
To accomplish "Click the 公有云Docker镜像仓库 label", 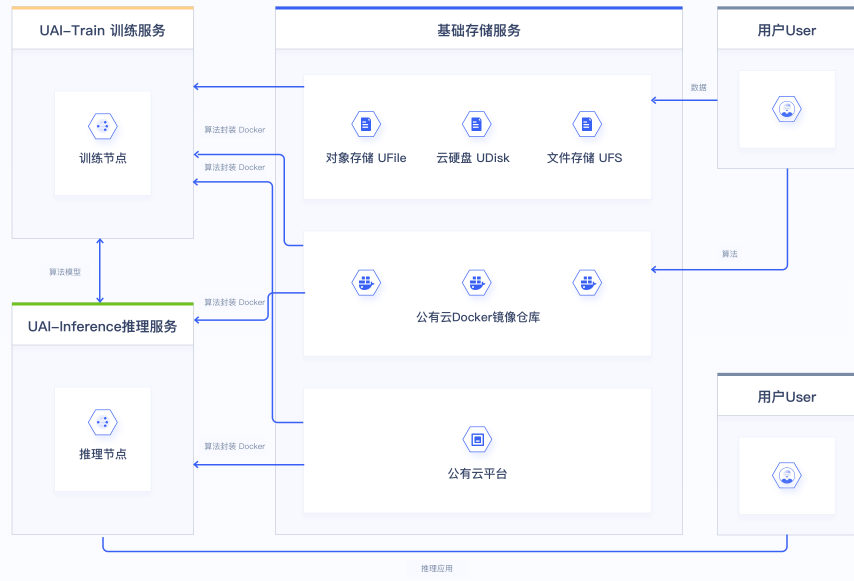I will 478,317.
